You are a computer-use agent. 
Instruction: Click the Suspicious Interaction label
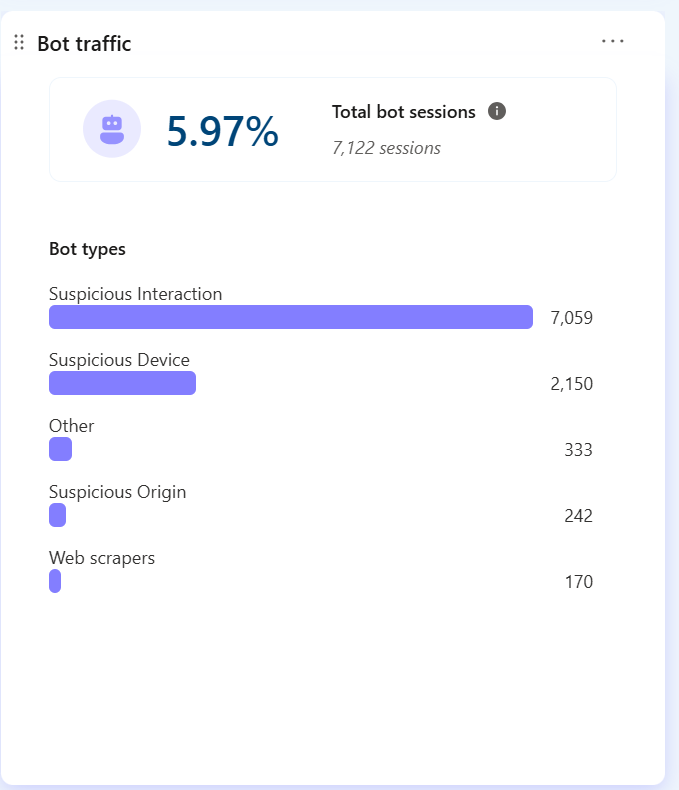tap(135, 294)
